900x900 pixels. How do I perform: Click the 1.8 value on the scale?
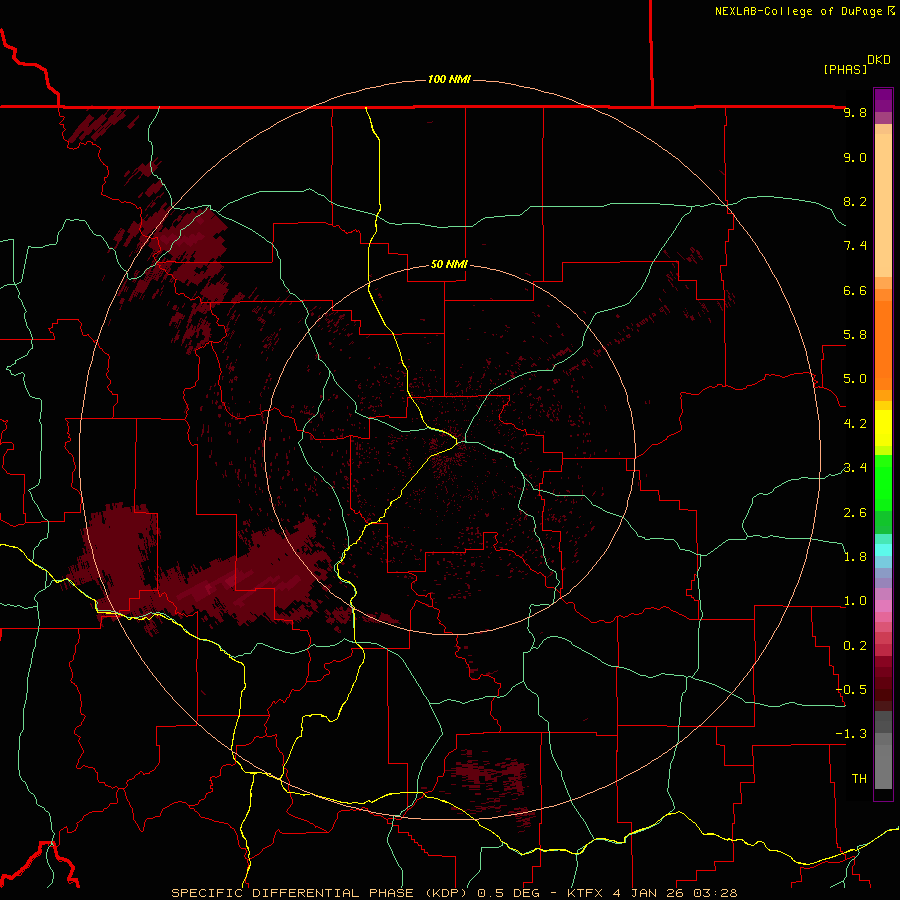pos(855,557)
